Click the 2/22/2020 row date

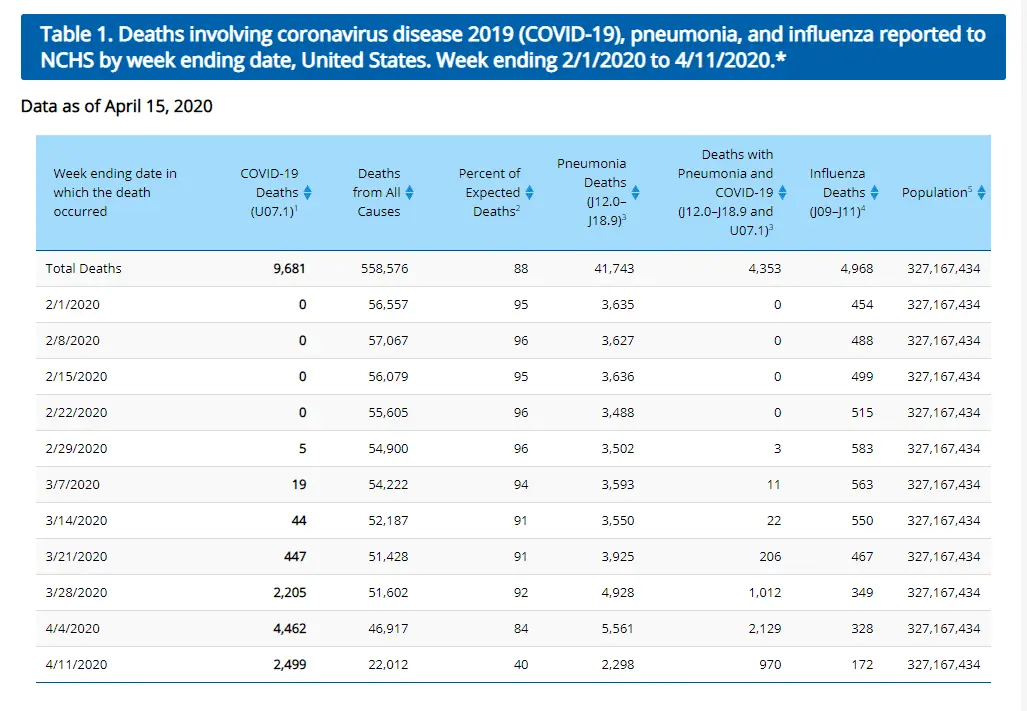point(76,412)
